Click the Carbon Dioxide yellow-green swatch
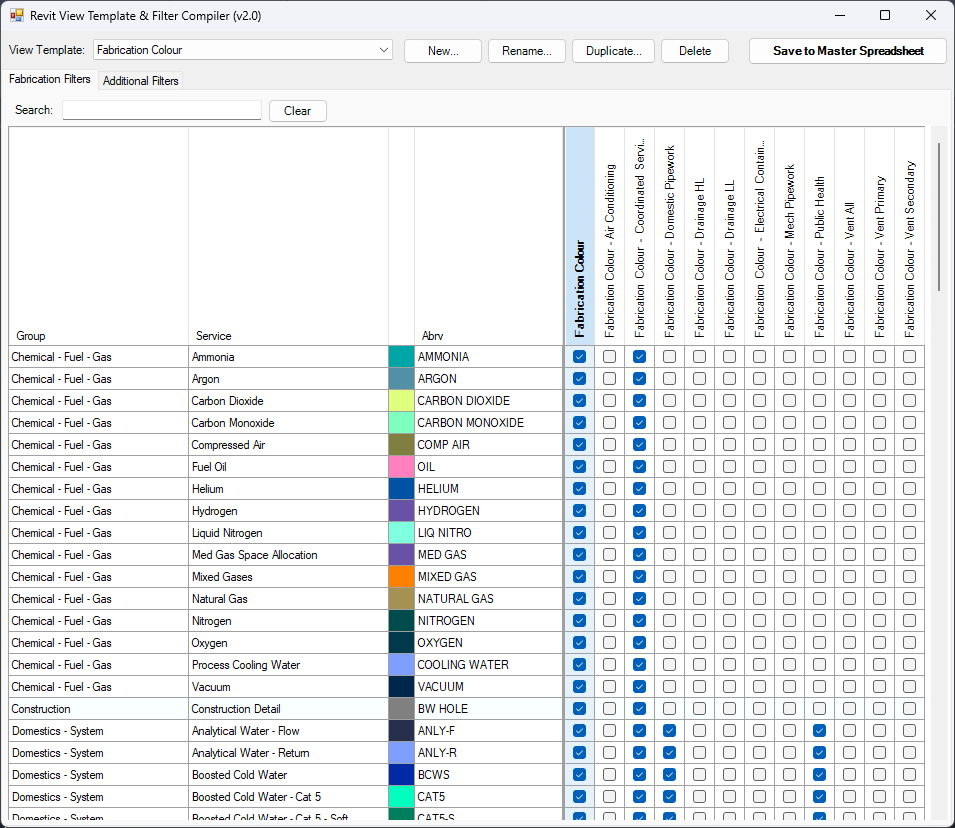 [x=401, y=400]
